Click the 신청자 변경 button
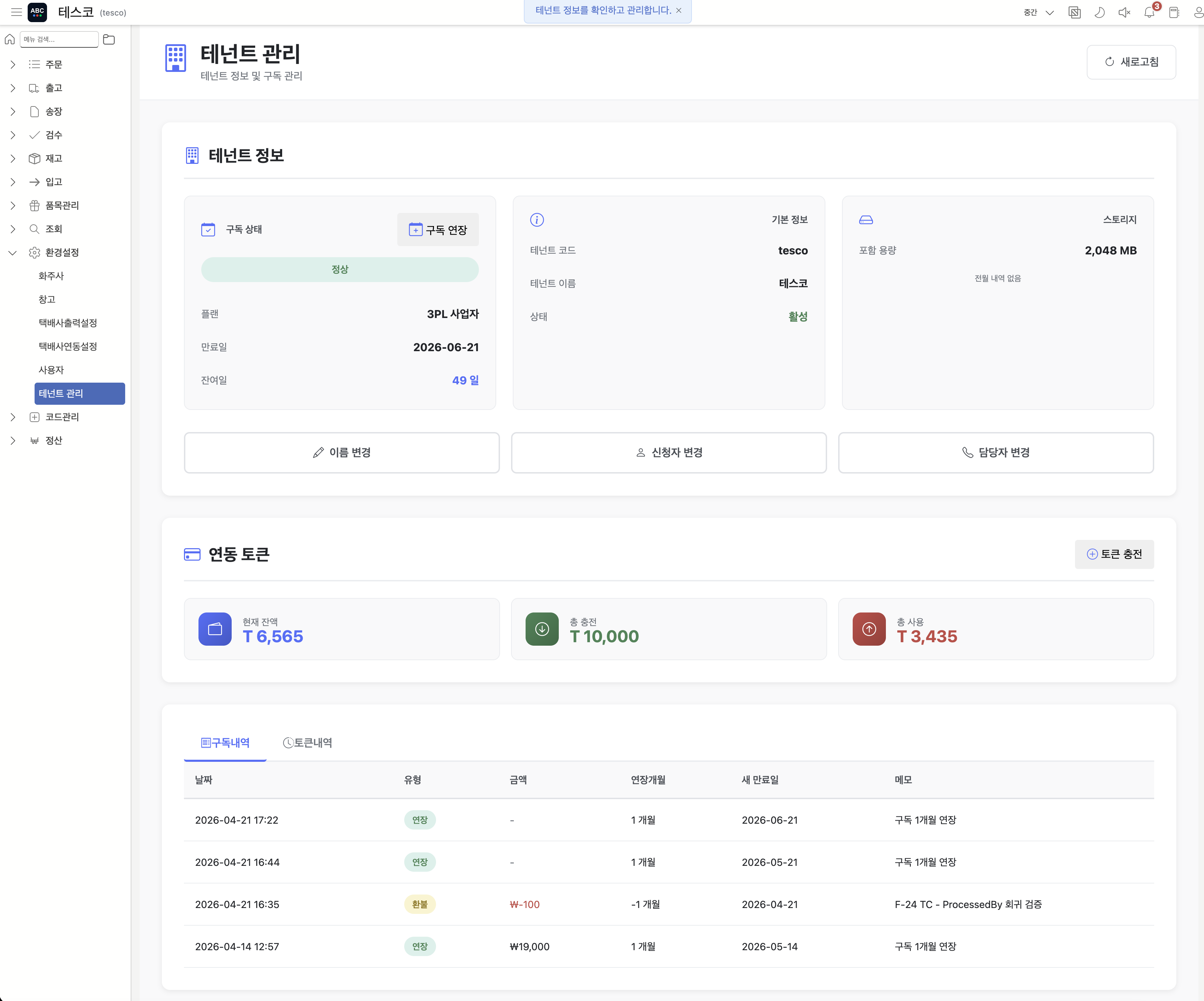The image size is (1204, 1001). [x=669, y=453]
